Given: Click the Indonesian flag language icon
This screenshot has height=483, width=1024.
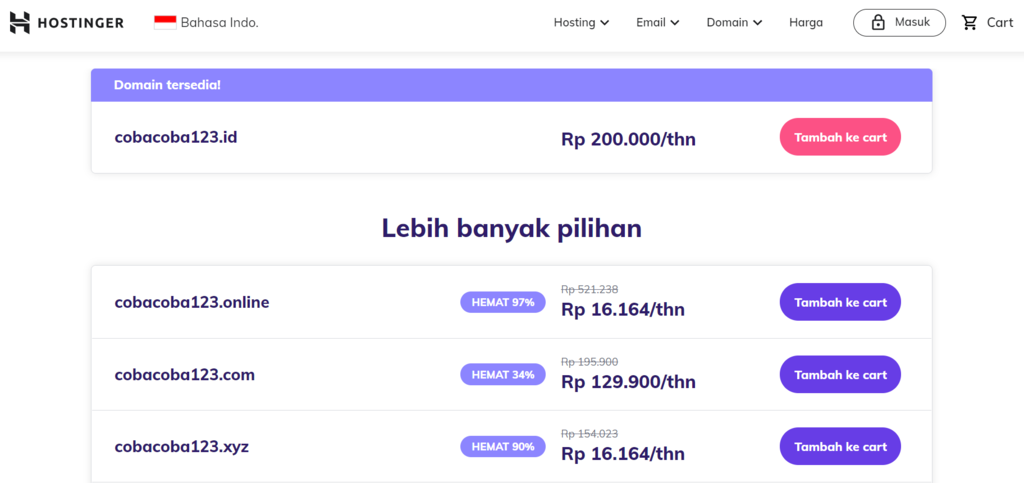Looking at the screenshot, I should pos(165,23).
